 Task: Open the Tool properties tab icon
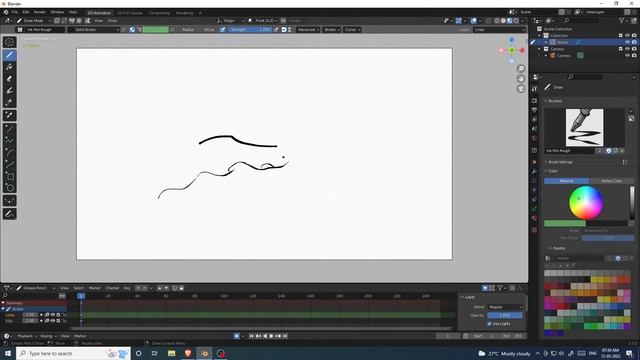[534, 89]
